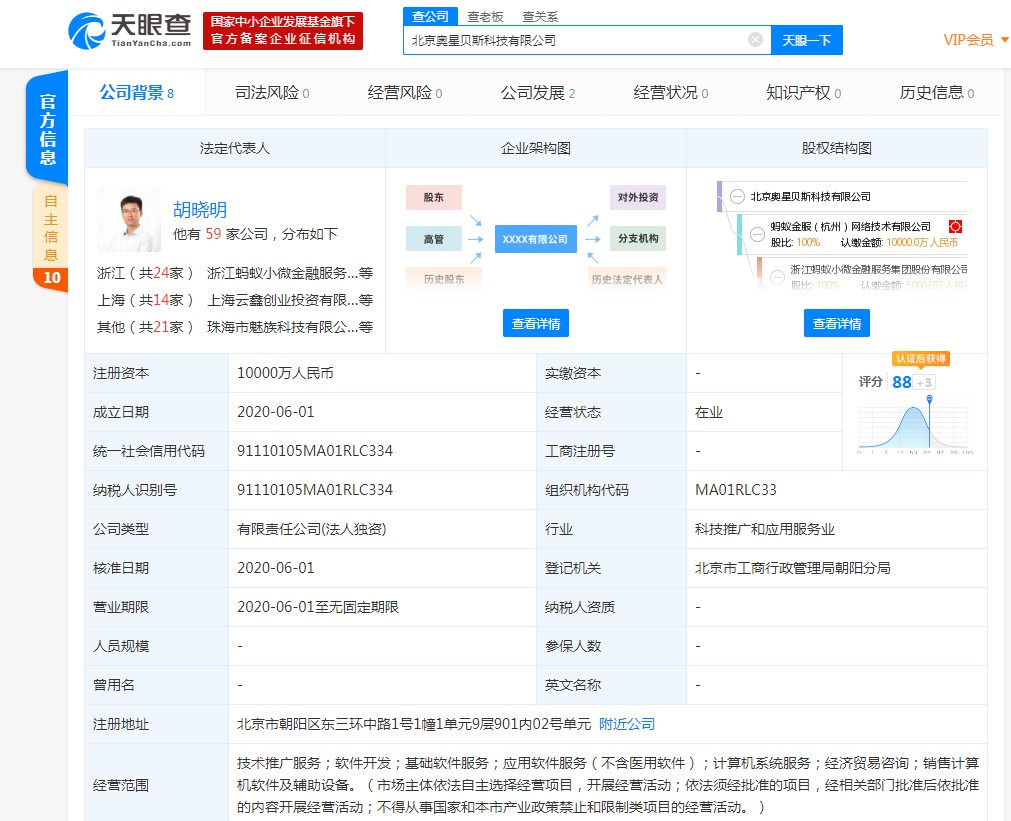Click the 股权结构图 column header
Viewport: 1011px width, 821px height.
(x=837, y=148)
